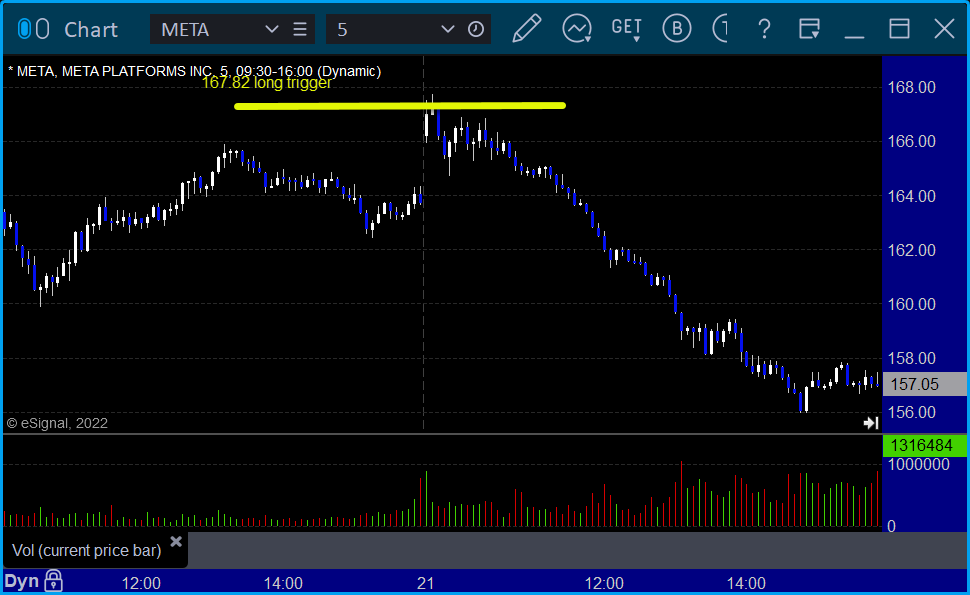
Task: Click the Dyn label in time axis
Action: point(22,581)
